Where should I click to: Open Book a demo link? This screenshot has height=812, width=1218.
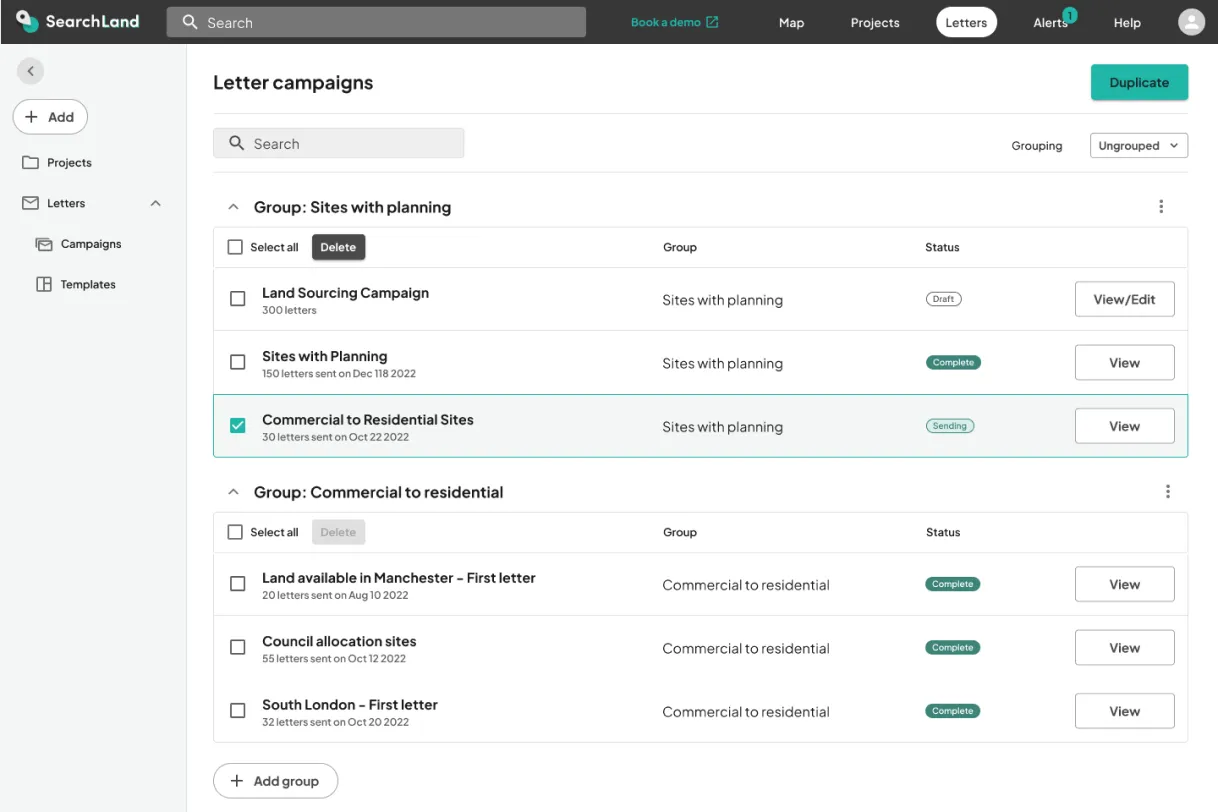(674, 21)
